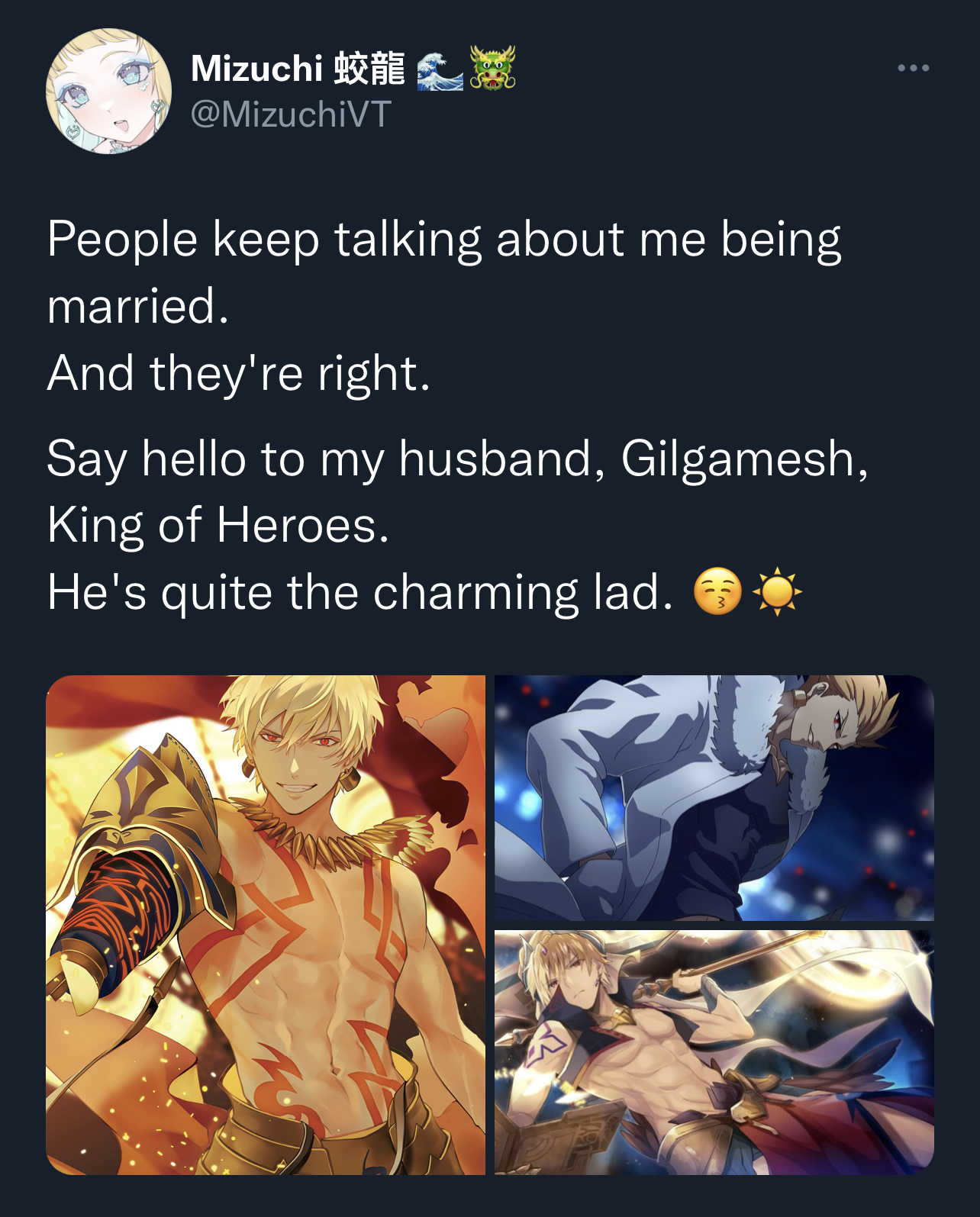Click the word 'married.' in the tweet

tap(138, 306)
